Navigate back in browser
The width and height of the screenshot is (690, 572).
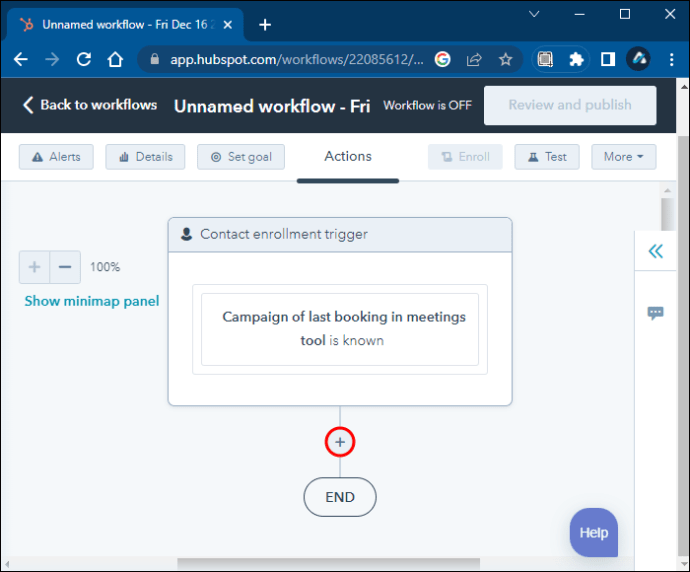tap(21, 59)
